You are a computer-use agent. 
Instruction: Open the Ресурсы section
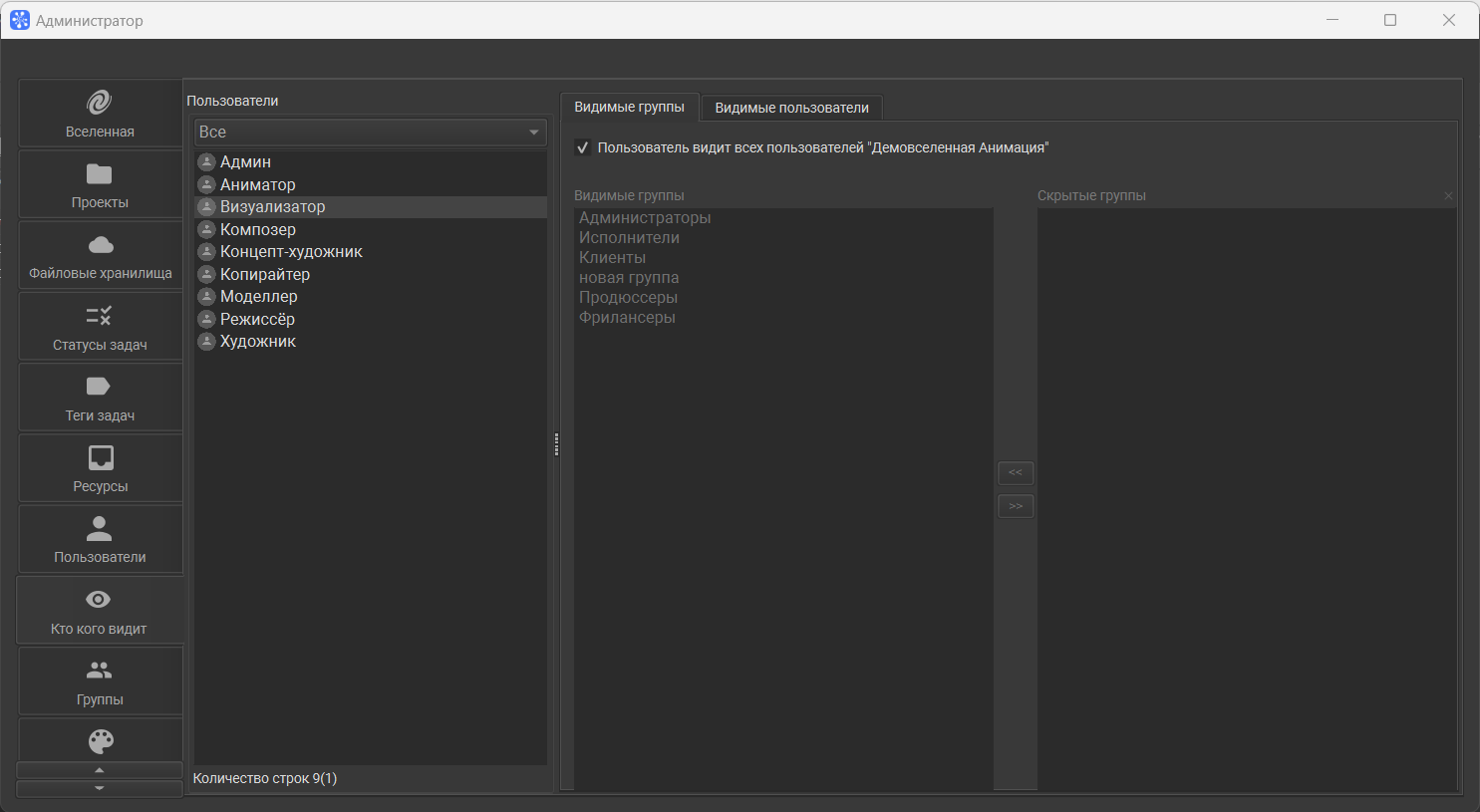(x=100, y=468)
